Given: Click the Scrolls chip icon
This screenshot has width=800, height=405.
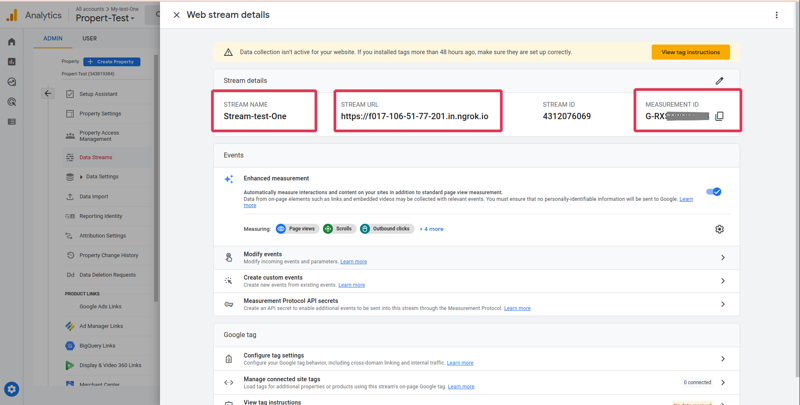Looking at the screenshot, I should [x=328, y=229].
